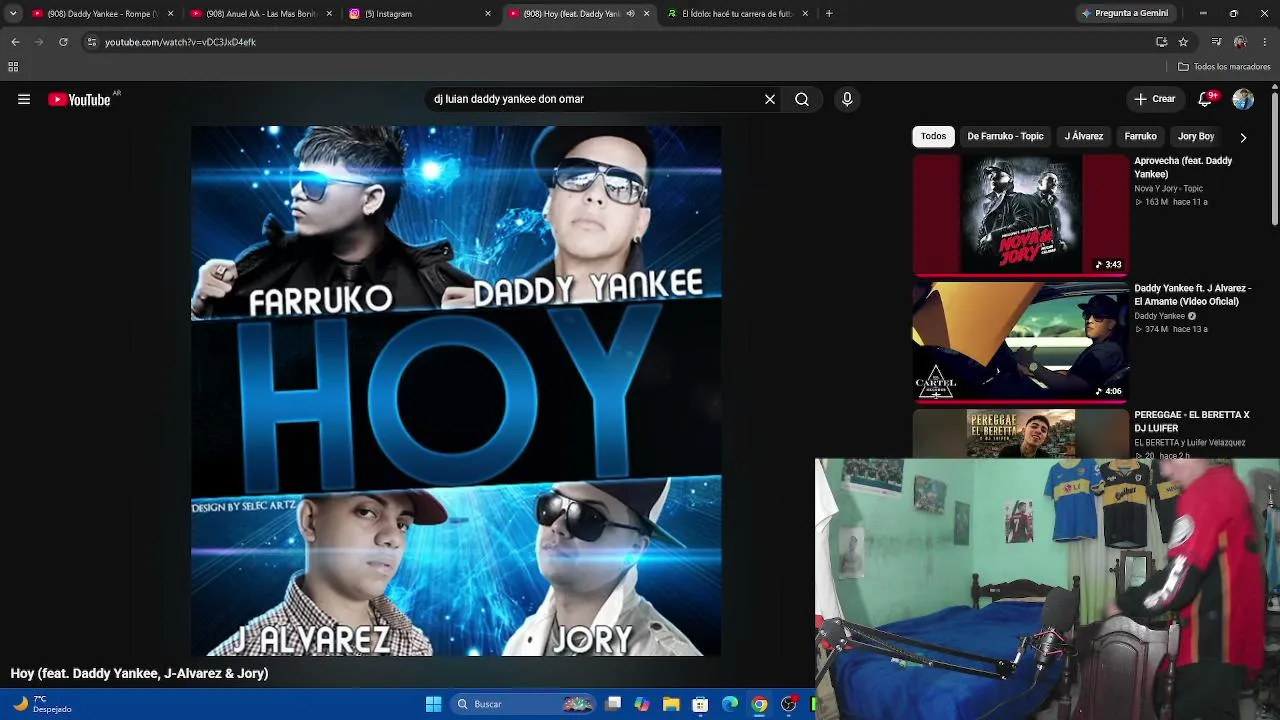Clear the YouTube search query

(x=770, y=99)
